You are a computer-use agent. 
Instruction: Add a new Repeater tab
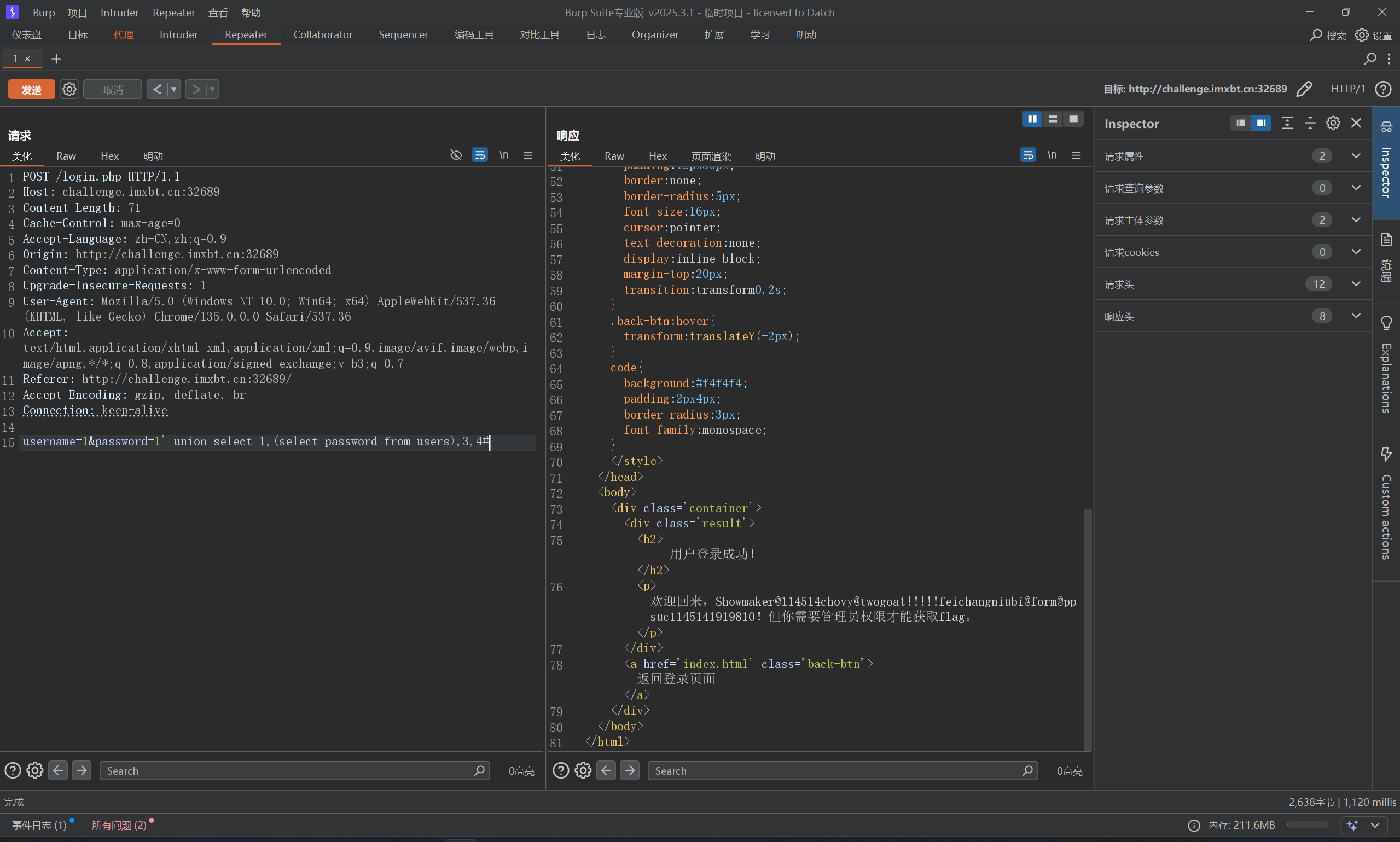pyautogui.click(x=56, y=59)
